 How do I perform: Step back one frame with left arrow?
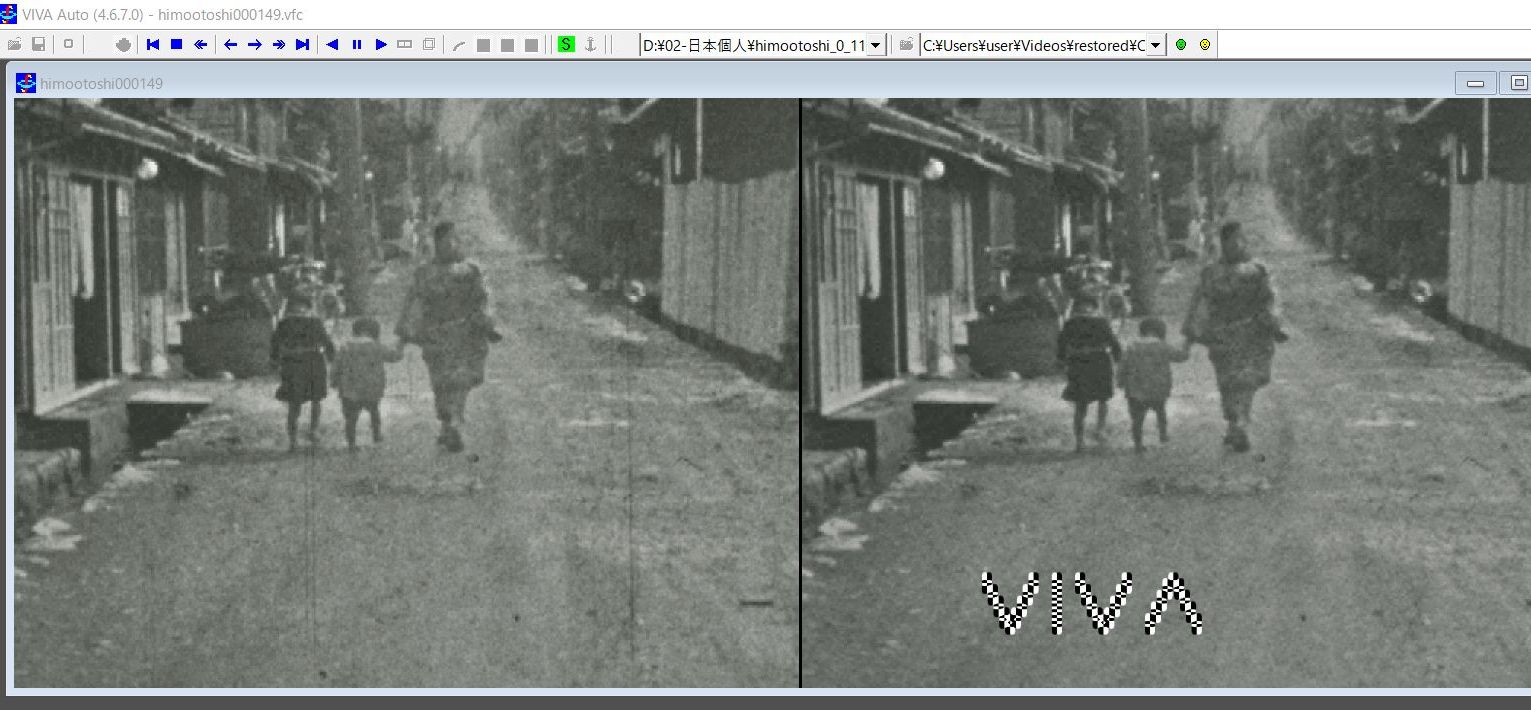tap(230, 45)
